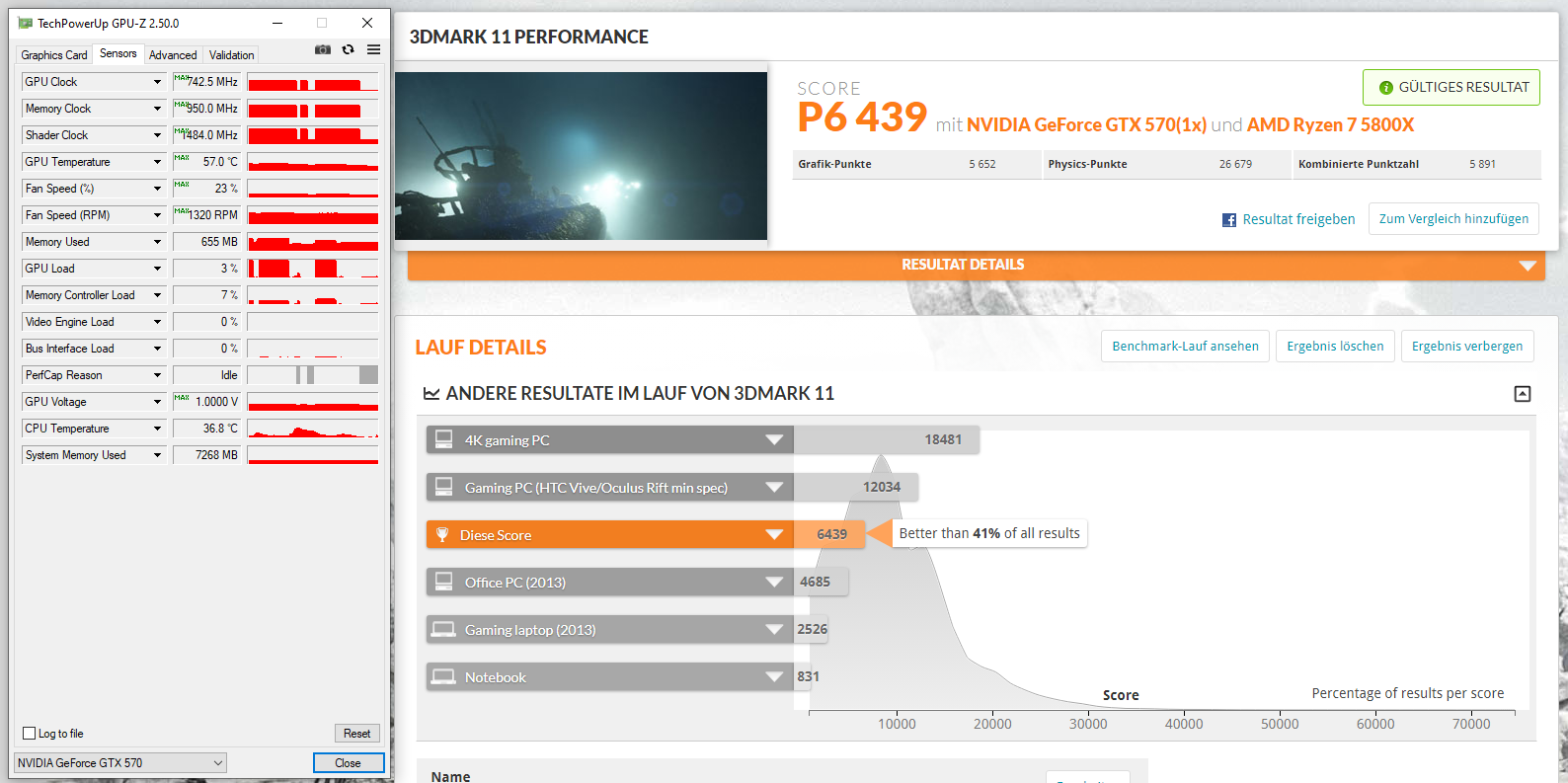Expand the 4K gaming PC result arrow
This screenshot has height=783, width=1568.
[774, 440]
